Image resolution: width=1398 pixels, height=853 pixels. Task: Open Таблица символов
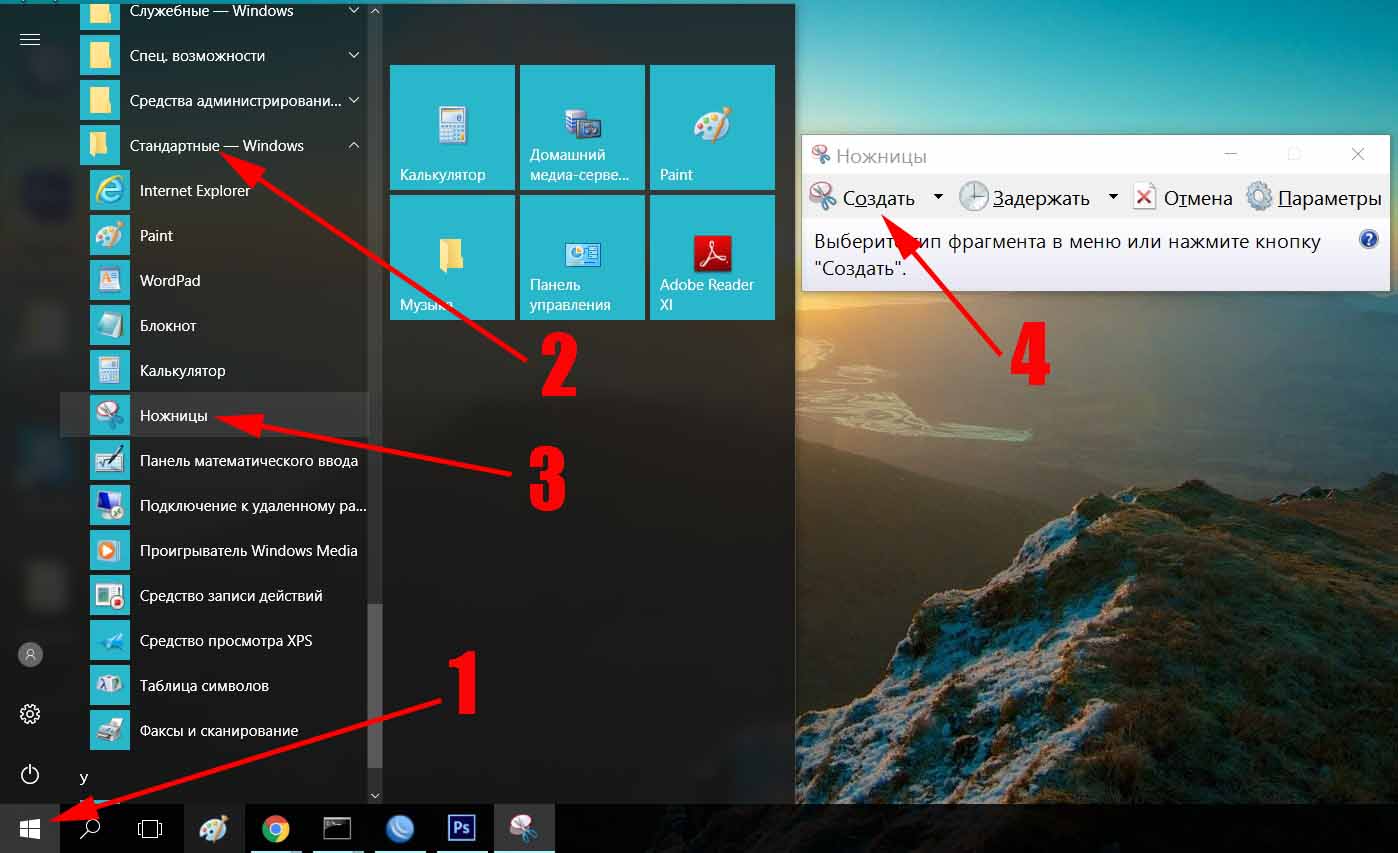coord(214,685)
